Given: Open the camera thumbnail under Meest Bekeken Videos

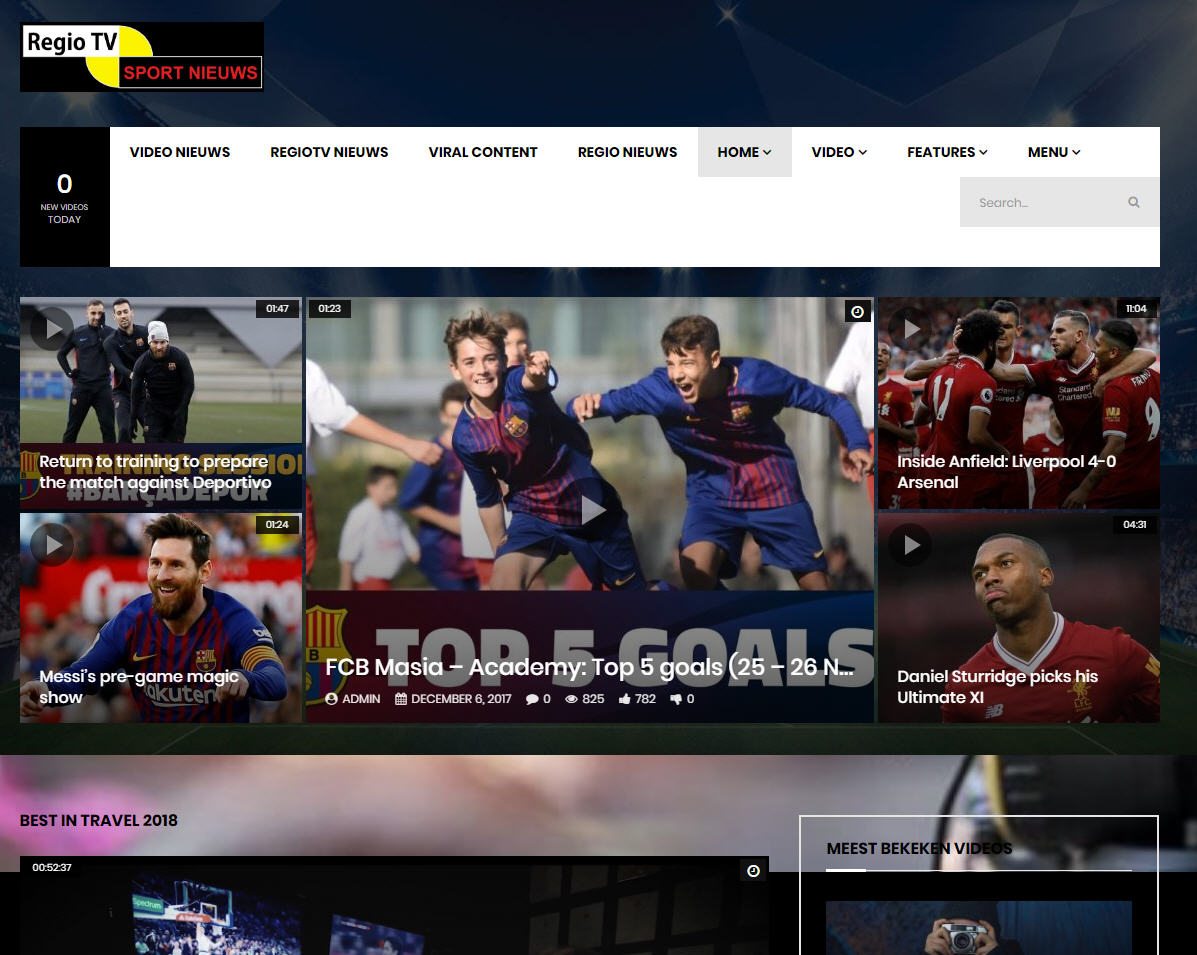Looking at the screenshot, I should click(x=979, y=928).
